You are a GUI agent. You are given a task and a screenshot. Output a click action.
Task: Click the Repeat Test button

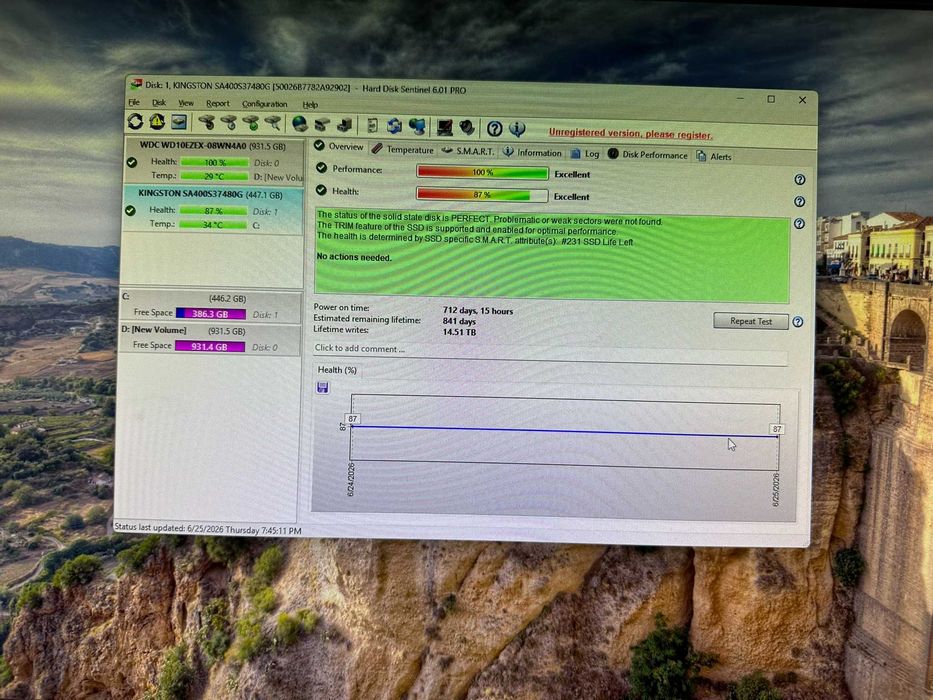(x=751, y=321)
